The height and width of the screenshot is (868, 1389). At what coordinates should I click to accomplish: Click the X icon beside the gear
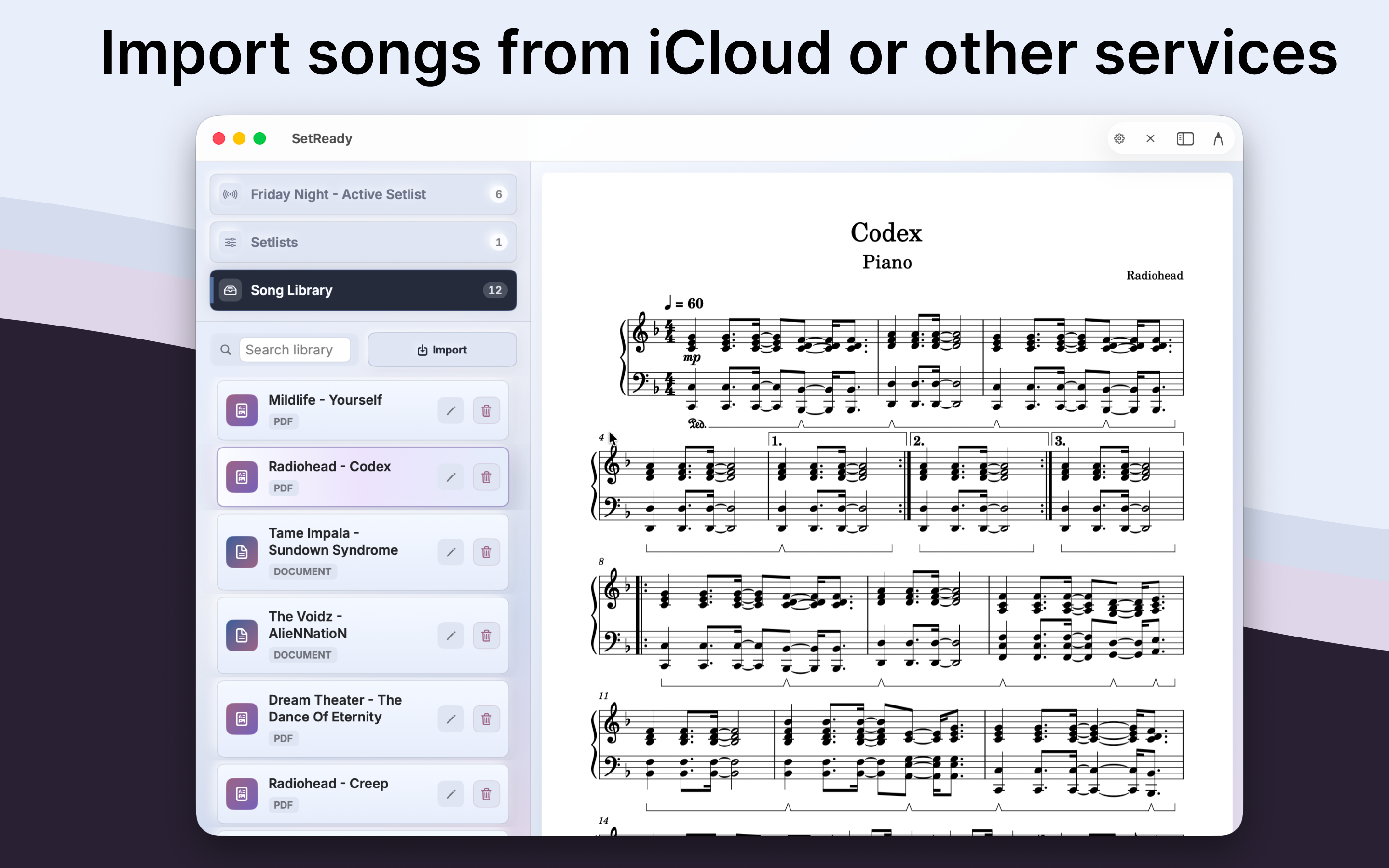(x=1150, y=138)
